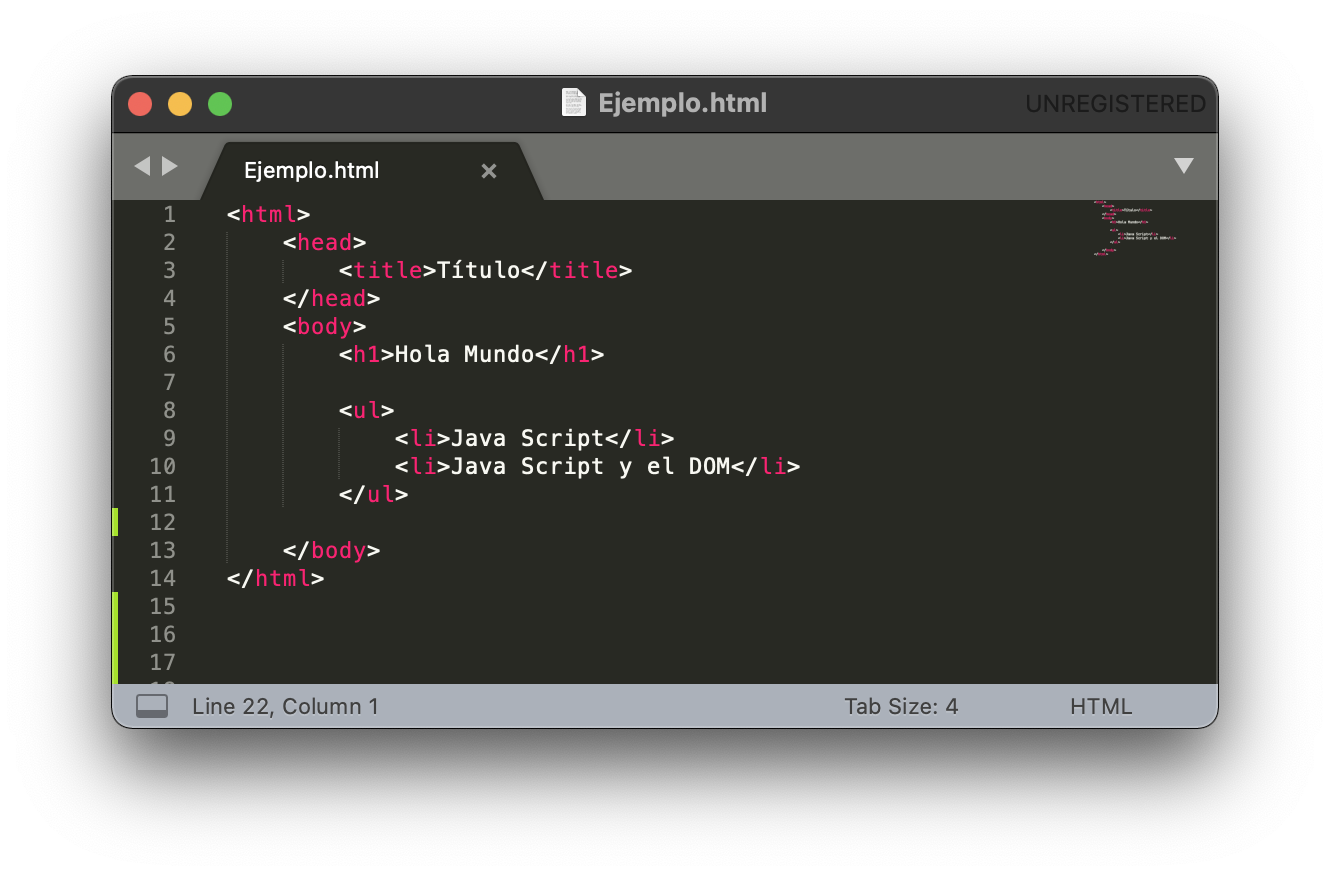Click the Java Script item on line 9
Viewport: 1330px width, 876px height.
528,438
